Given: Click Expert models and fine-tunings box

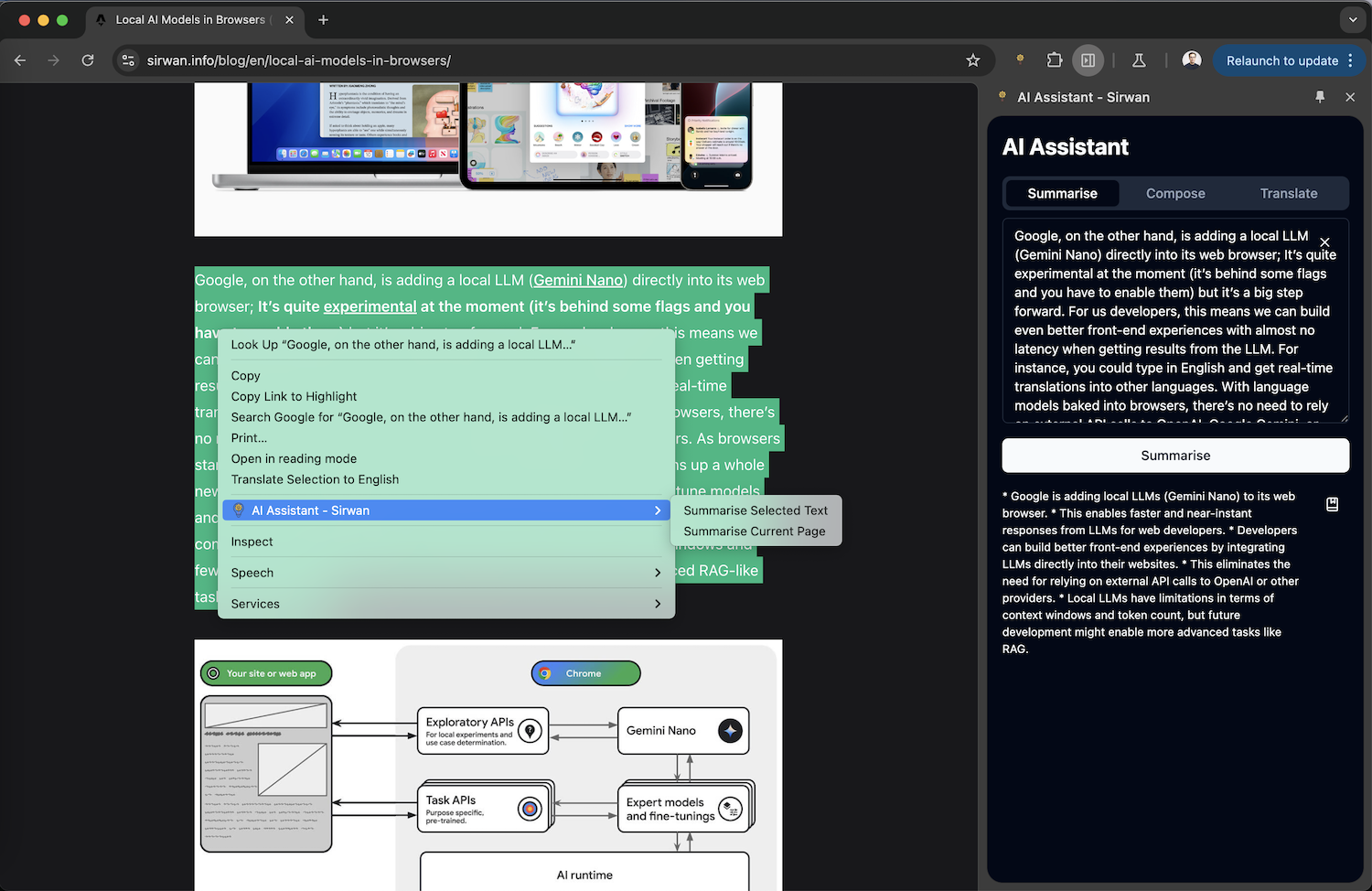Looking at the screenshot, I should click(x=684, y=808).
